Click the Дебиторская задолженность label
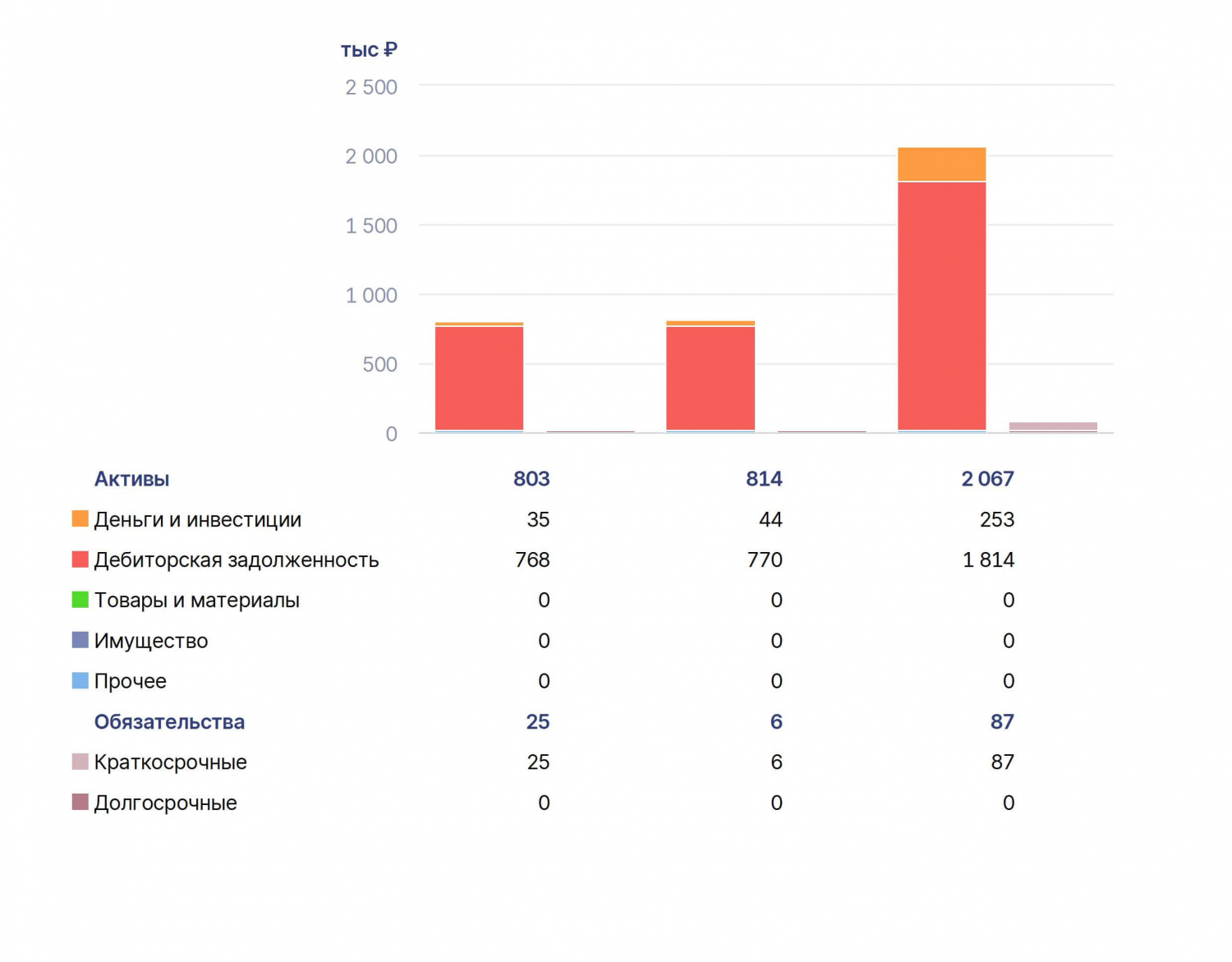The width and height of the screenshot is (1232, 962). 237,560
